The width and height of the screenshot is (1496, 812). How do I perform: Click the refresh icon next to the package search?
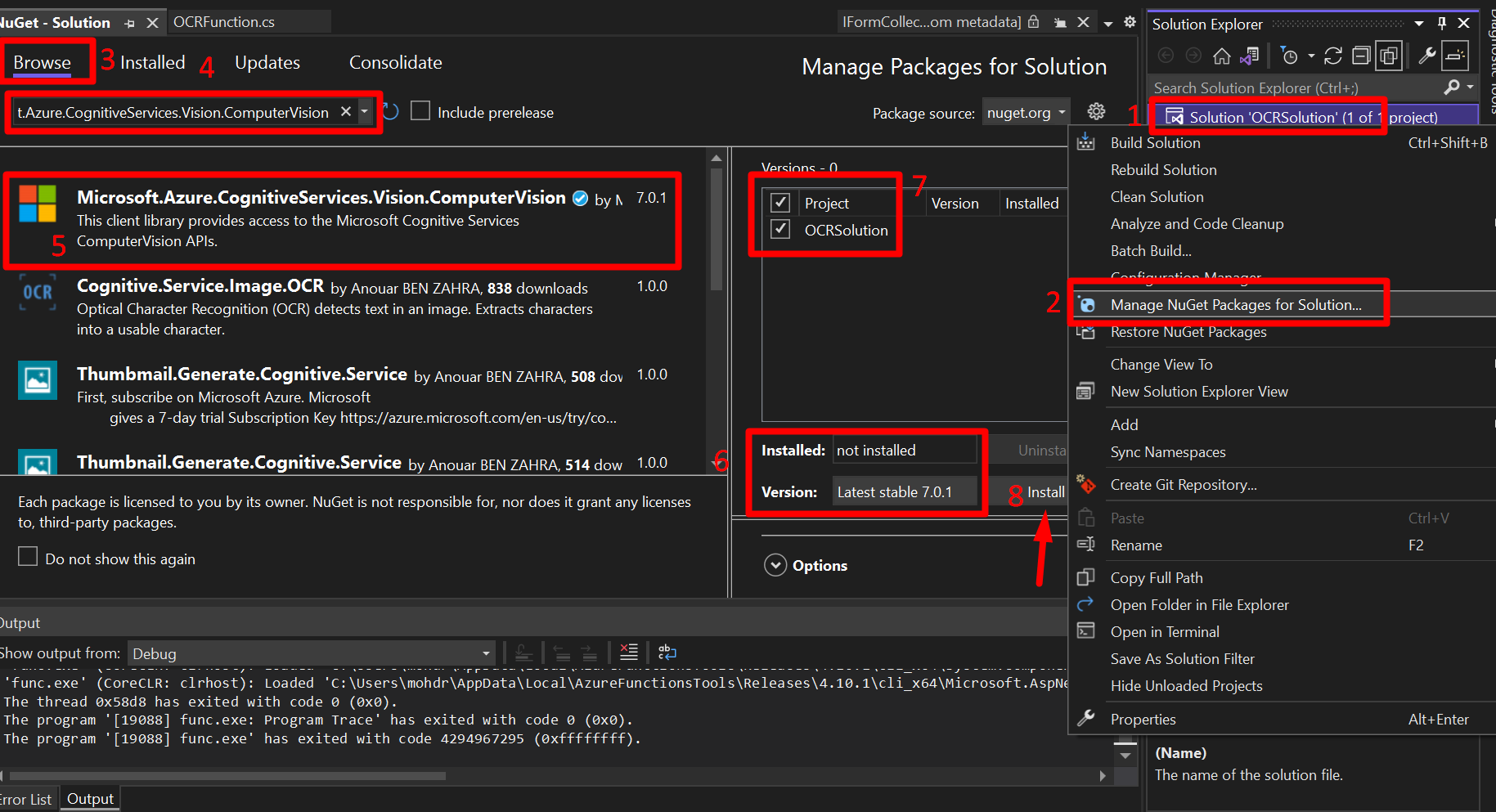(391, 111)
